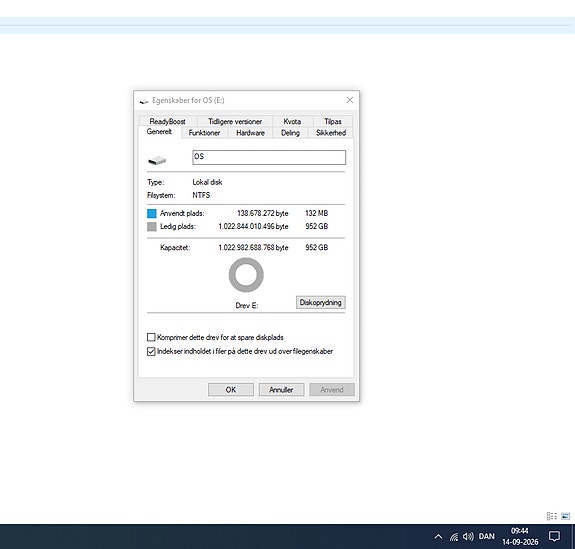Click the blue Anvendt plads color swatch

[151, 213]
